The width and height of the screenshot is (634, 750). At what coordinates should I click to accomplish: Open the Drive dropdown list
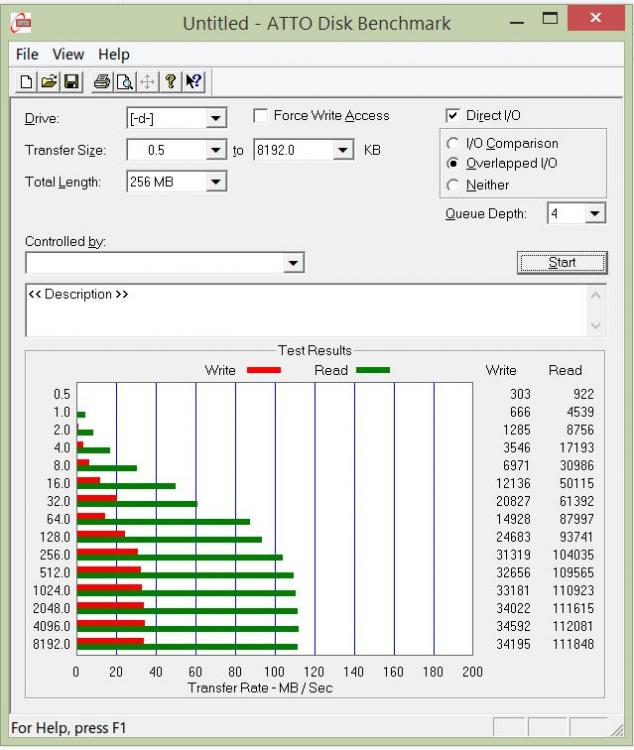[216, 118]
